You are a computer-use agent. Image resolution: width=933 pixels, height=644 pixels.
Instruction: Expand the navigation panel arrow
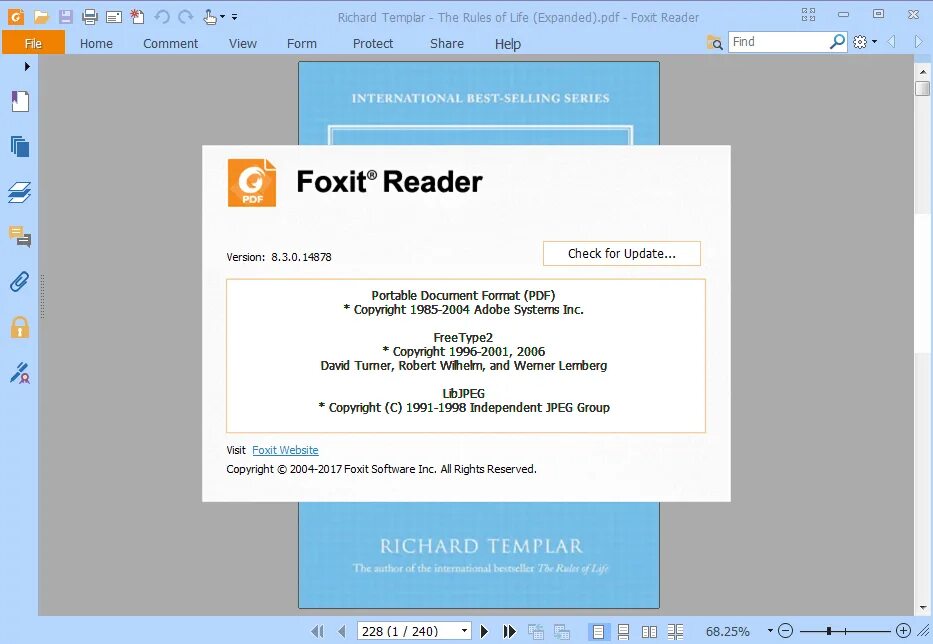(27, 67)
